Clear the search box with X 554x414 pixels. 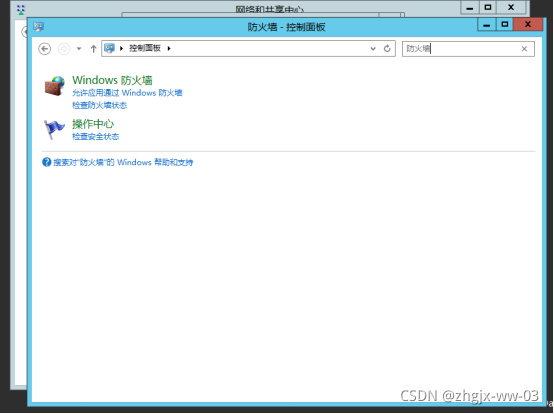click(524, 49)
